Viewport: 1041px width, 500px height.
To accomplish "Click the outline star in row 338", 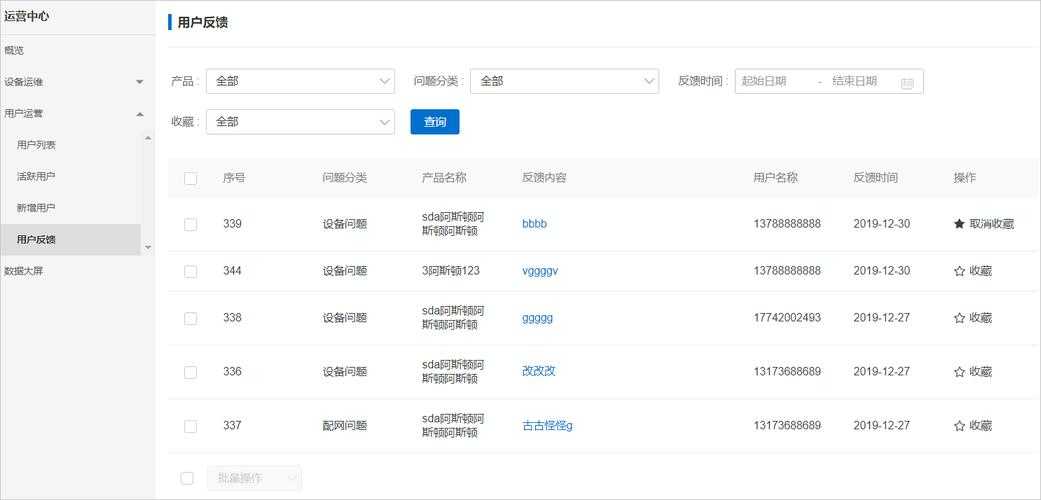I will point(959,318).
